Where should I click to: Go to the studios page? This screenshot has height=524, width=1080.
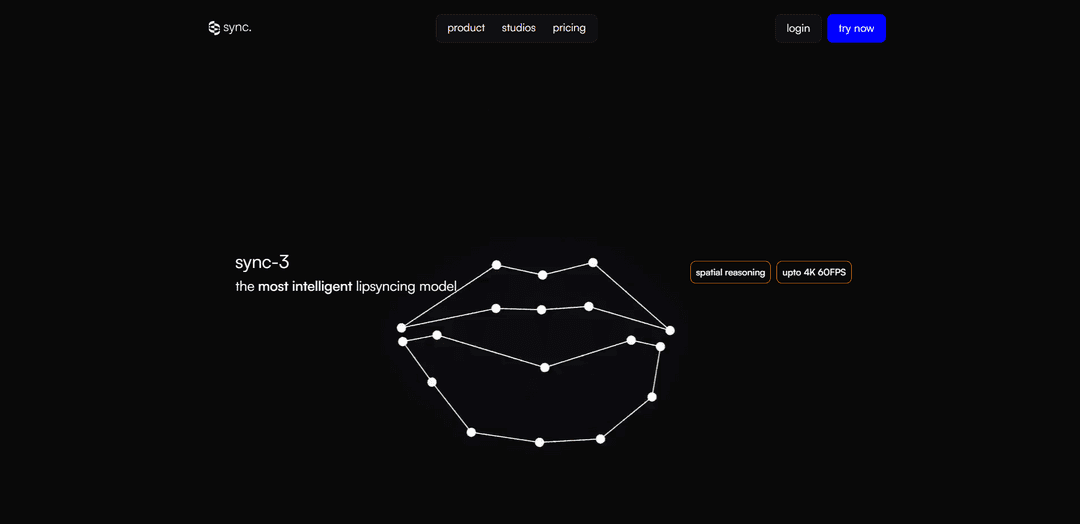point(518,28)
